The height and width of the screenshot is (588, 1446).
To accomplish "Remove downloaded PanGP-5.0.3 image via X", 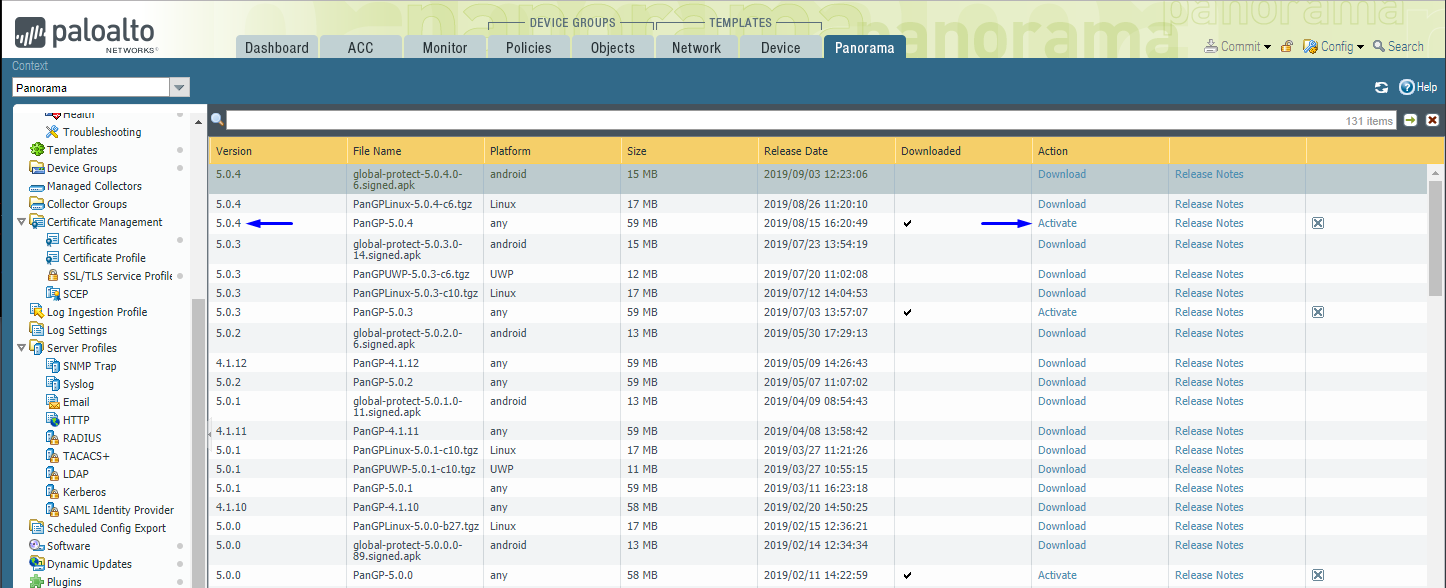I will [1317, 311].
